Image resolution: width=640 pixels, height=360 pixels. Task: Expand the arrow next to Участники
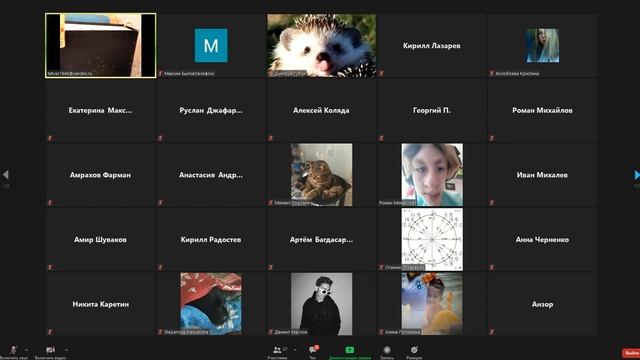295,350
